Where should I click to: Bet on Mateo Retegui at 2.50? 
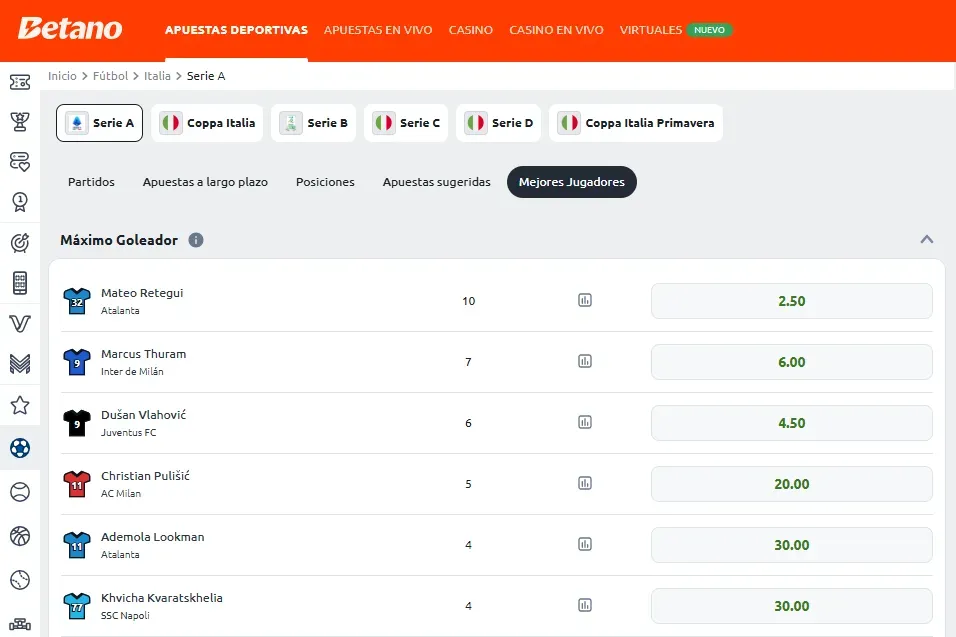pos(791,301)
